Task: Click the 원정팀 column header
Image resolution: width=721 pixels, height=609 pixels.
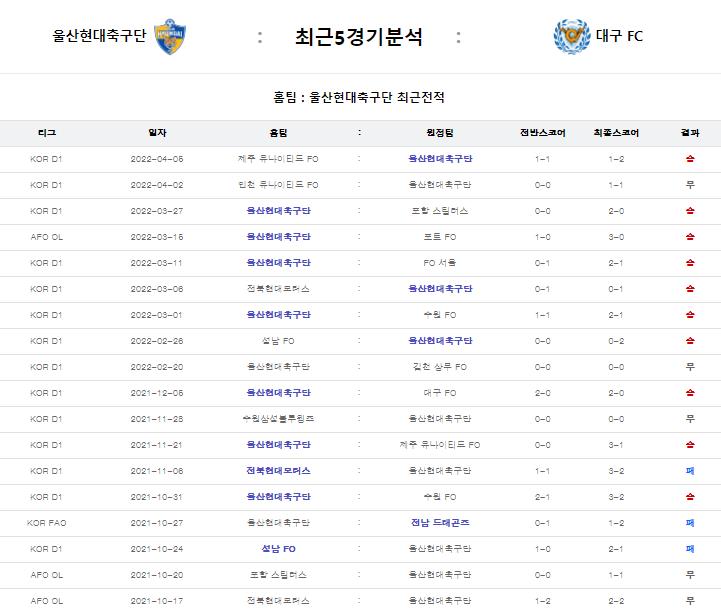Action: pyautogui.click(x=440, y=133)
